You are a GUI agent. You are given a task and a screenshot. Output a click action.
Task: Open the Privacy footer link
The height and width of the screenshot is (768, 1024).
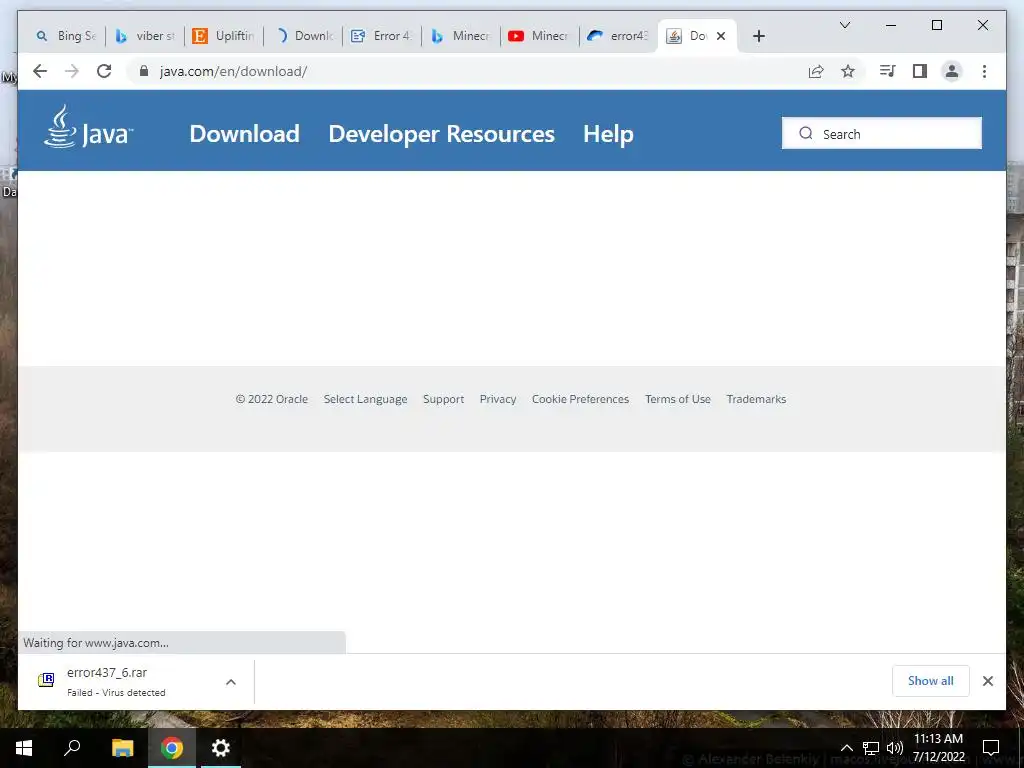tap(498, 399)
